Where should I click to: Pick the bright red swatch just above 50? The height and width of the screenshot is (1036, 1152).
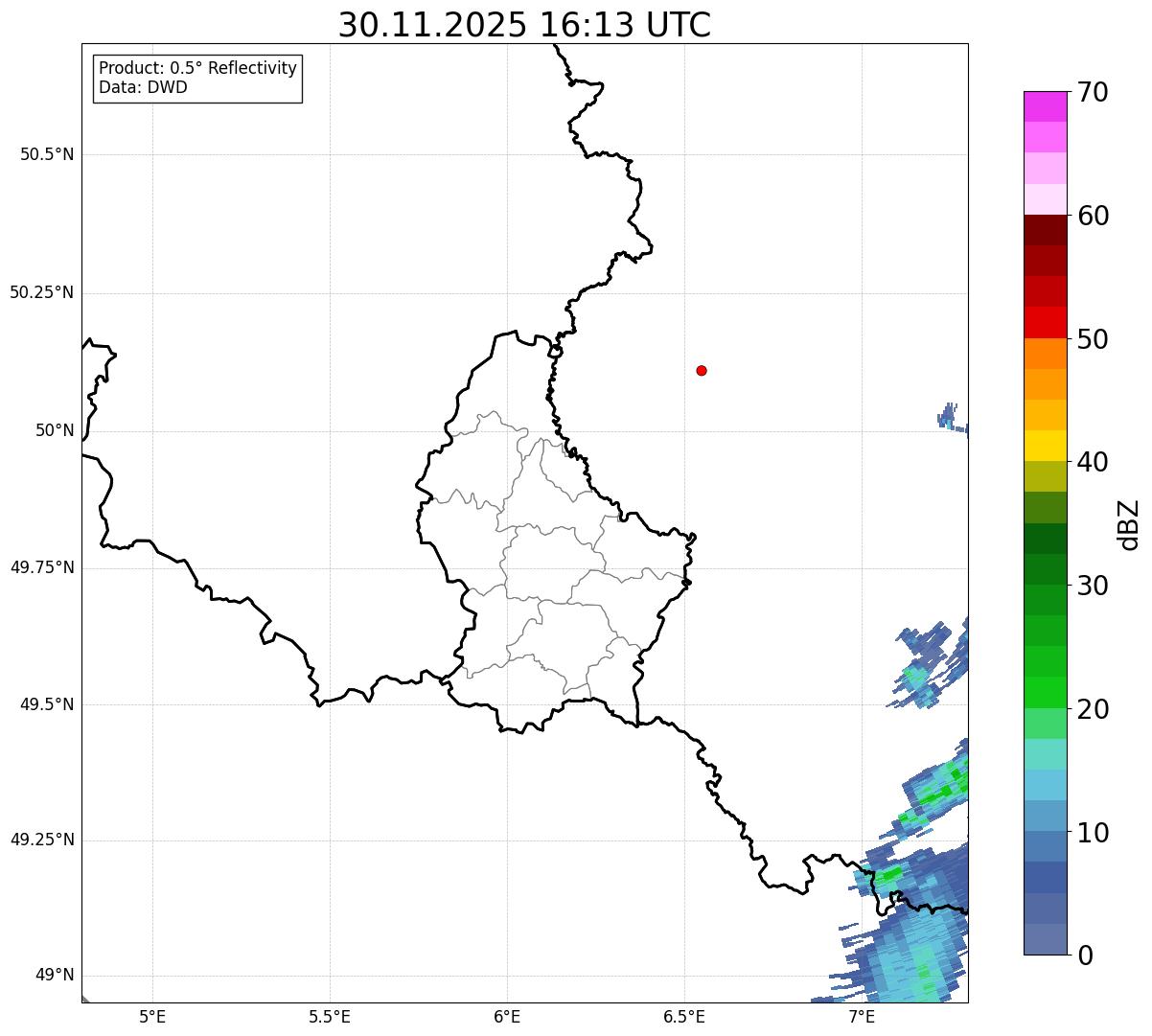1045,322
